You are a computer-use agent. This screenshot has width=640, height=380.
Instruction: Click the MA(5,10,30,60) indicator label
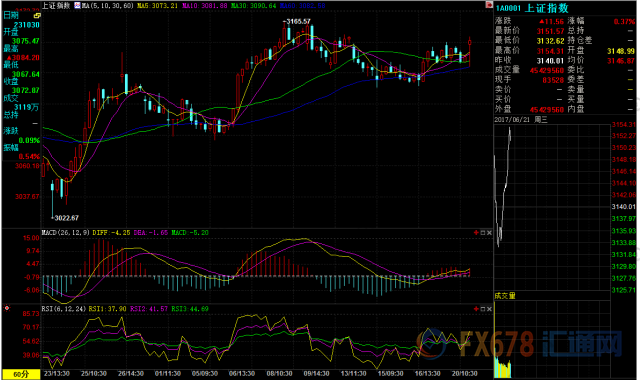[107, 6]
